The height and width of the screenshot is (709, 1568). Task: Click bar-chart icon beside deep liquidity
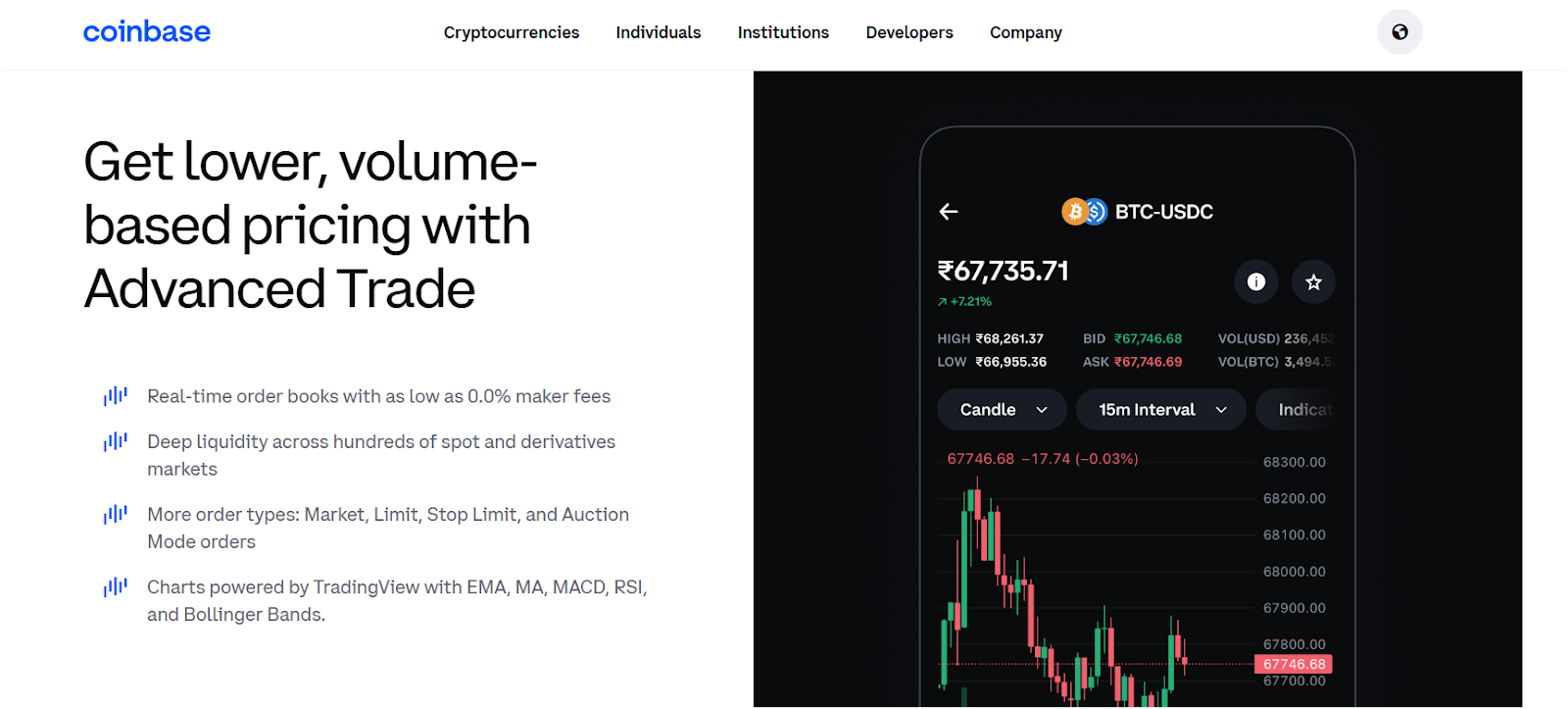(116, 442)
